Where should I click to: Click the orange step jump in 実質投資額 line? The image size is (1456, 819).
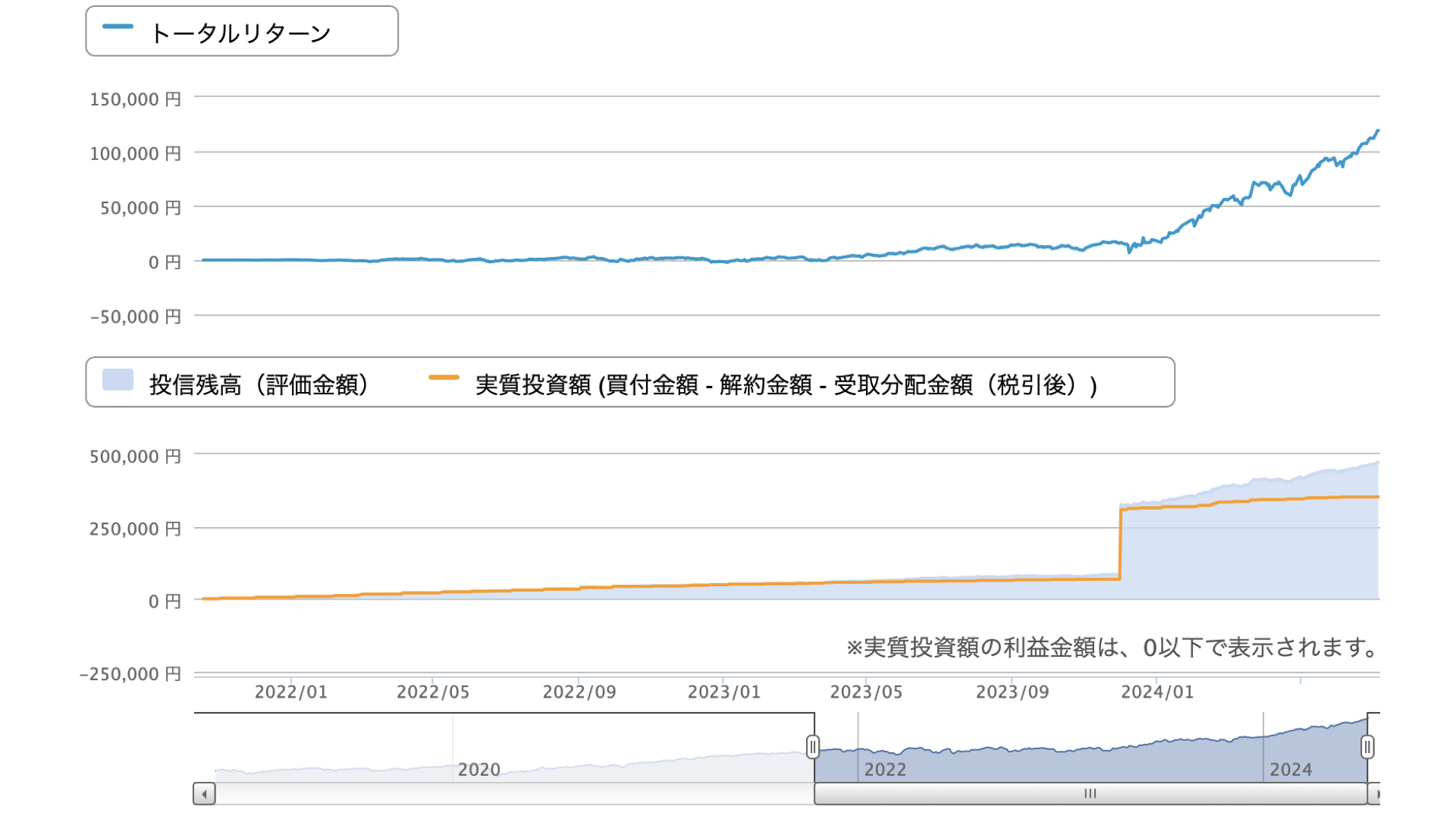pyautogui.click(x=1120, y=544)
